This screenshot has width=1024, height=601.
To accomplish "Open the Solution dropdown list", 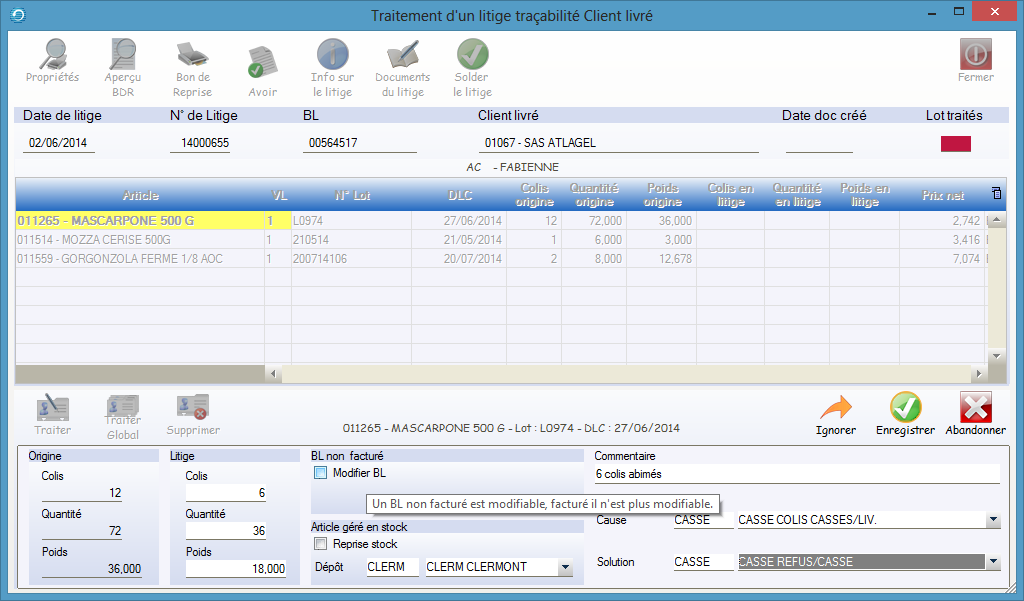I will tap(992, 562).
